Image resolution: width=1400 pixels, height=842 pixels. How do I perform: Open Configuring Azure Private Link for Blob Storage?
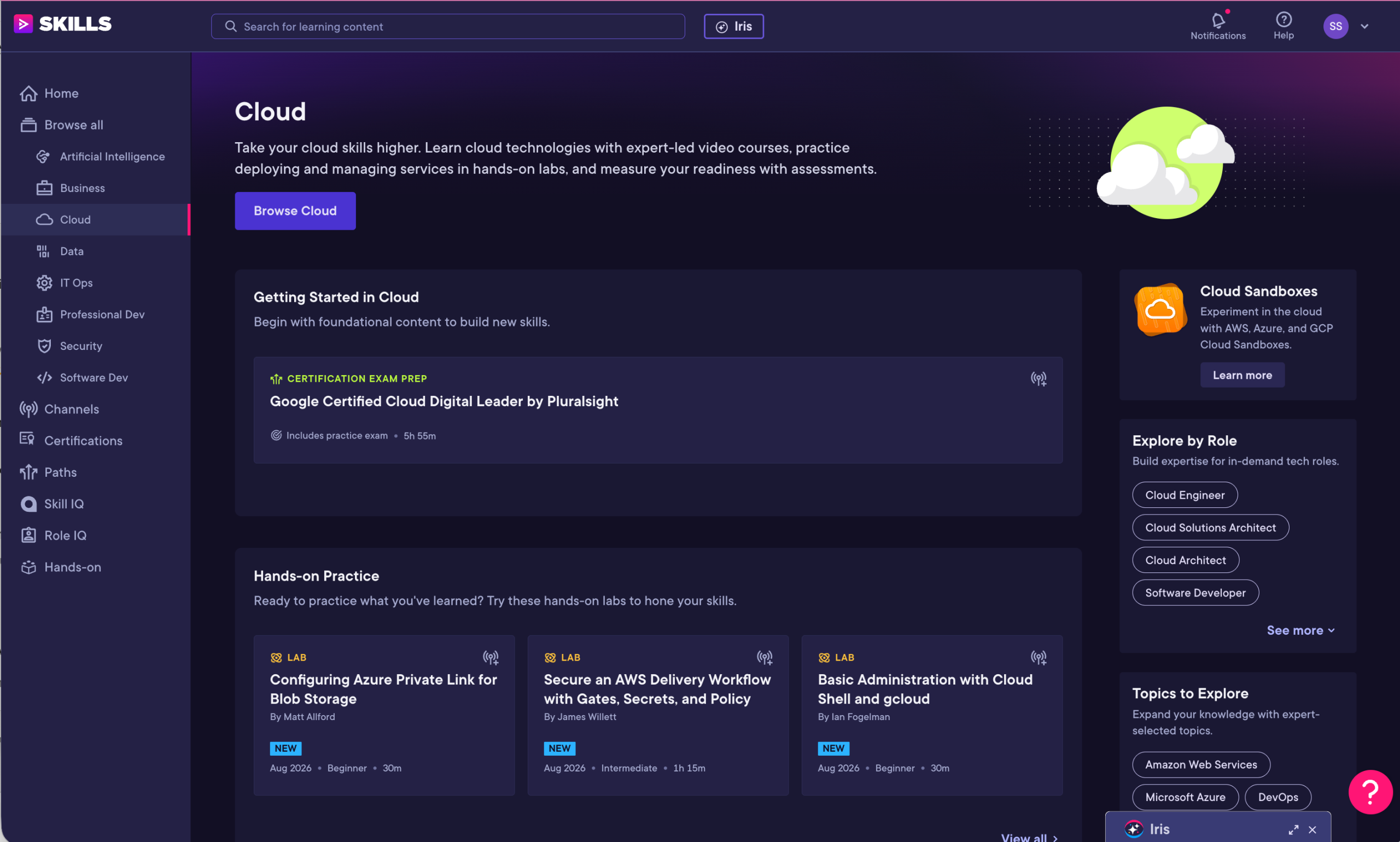tap(383, 689)
